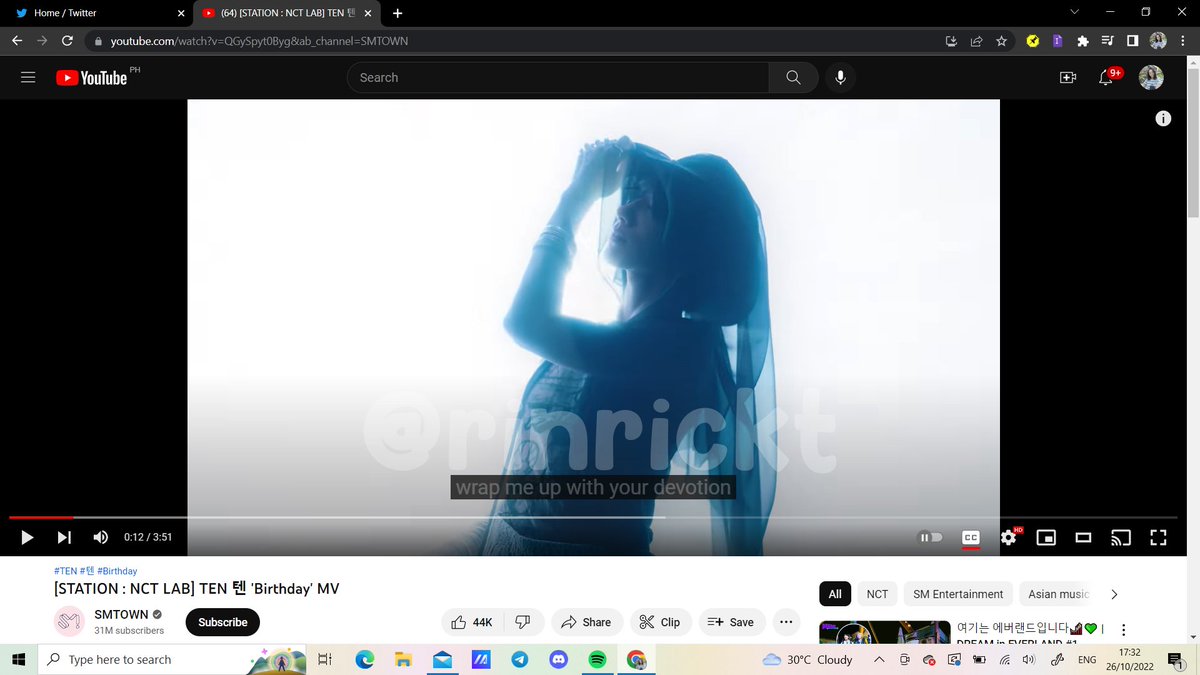Open media controls in Chrome toolbar

point(1107,41)
